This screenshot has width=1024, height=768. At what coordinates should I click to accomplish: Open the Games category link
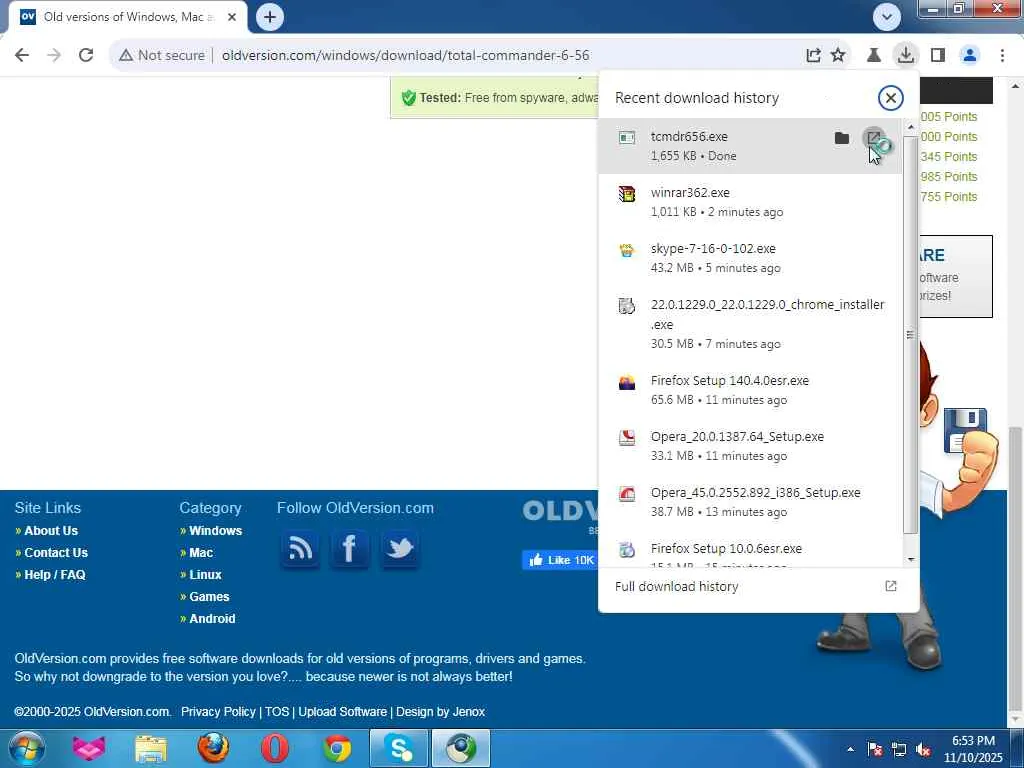click(209, 597)
